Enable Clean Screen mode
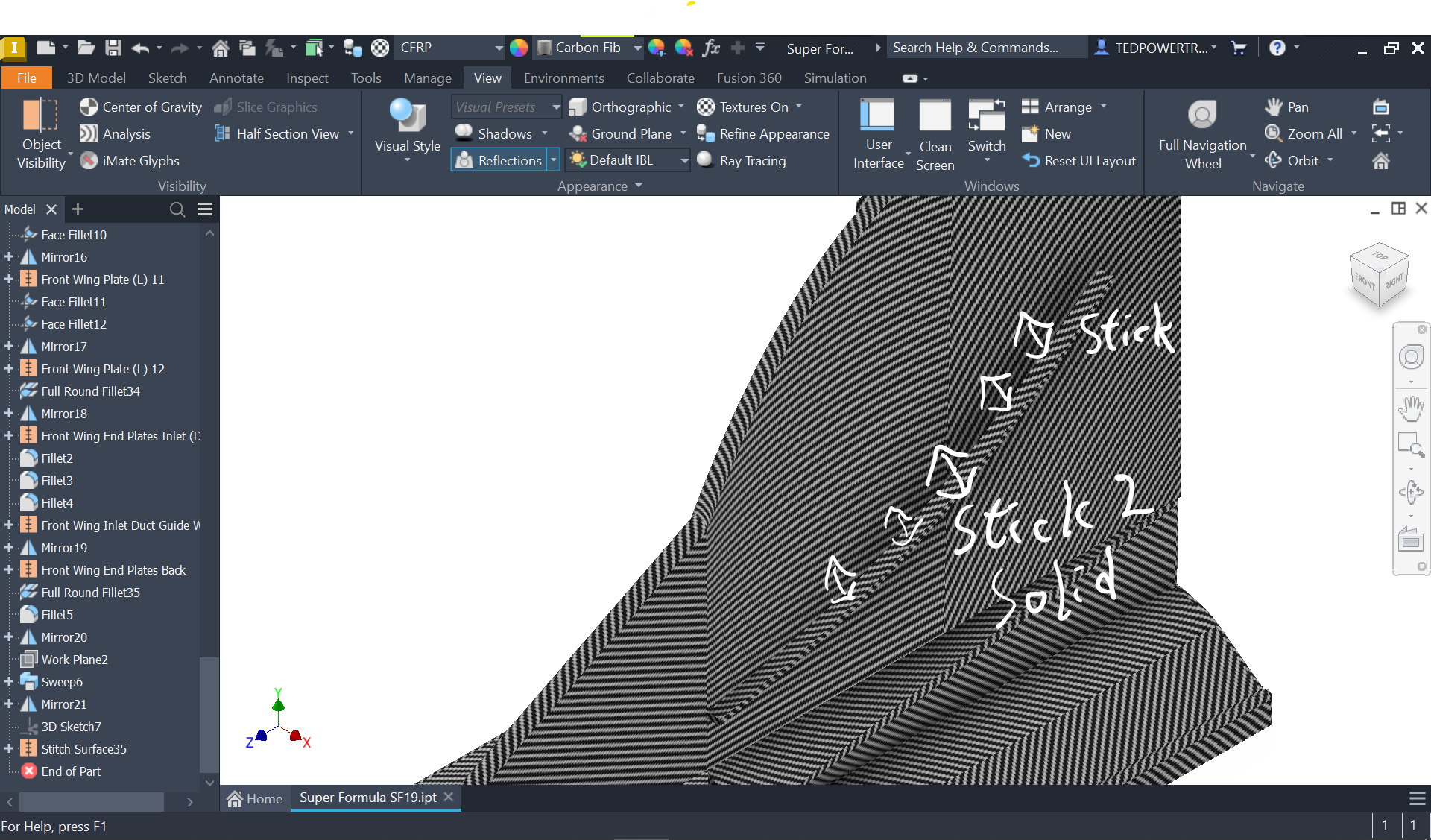 [935, 134]
